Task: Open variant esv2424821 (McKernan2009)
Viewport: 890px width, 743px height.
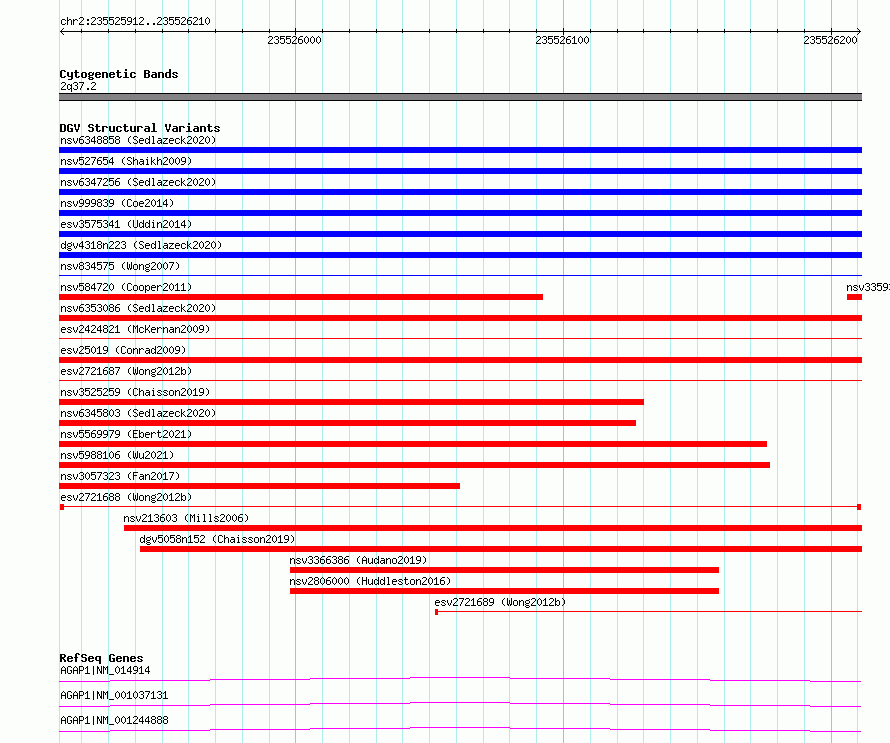Action: pyautogui.click(x=135, y=329)
